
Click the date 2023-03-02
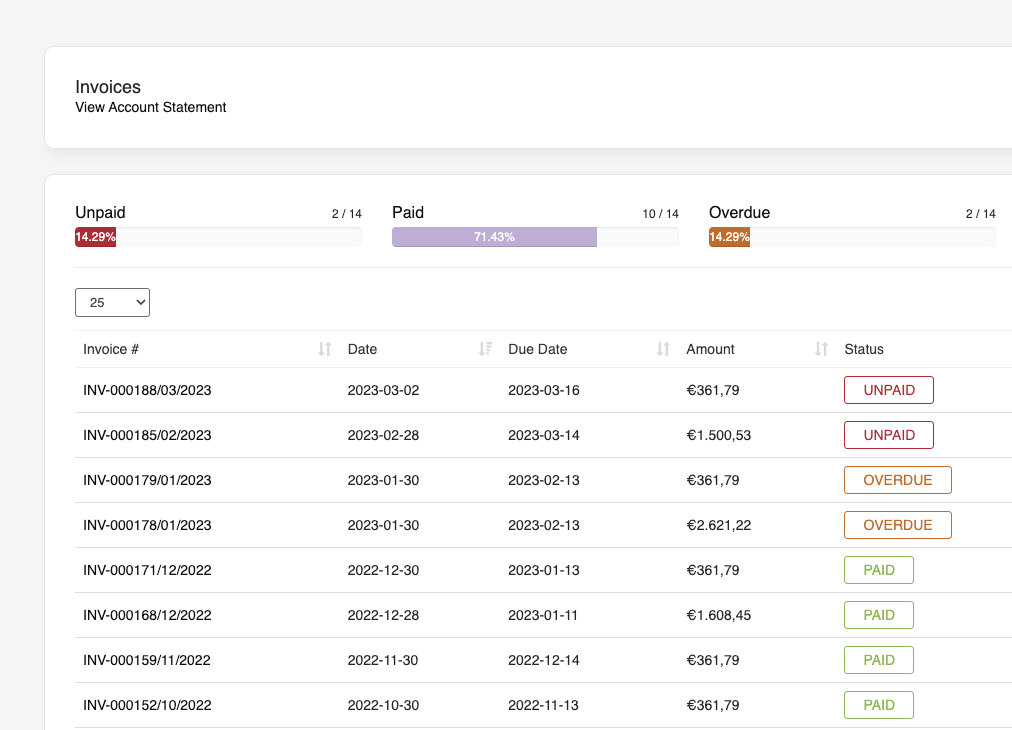click(383, 390)
